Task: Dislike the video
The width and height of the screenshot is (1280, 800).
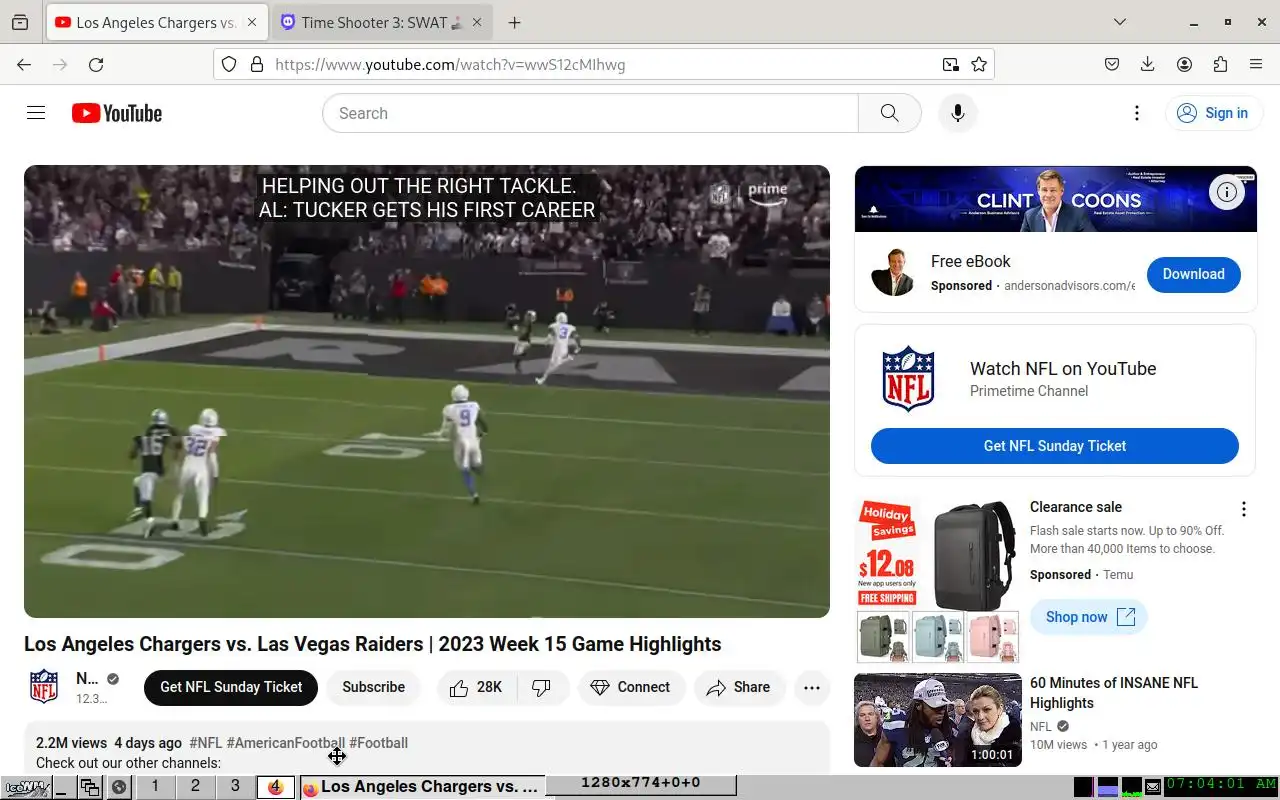Action: point(542,687)
